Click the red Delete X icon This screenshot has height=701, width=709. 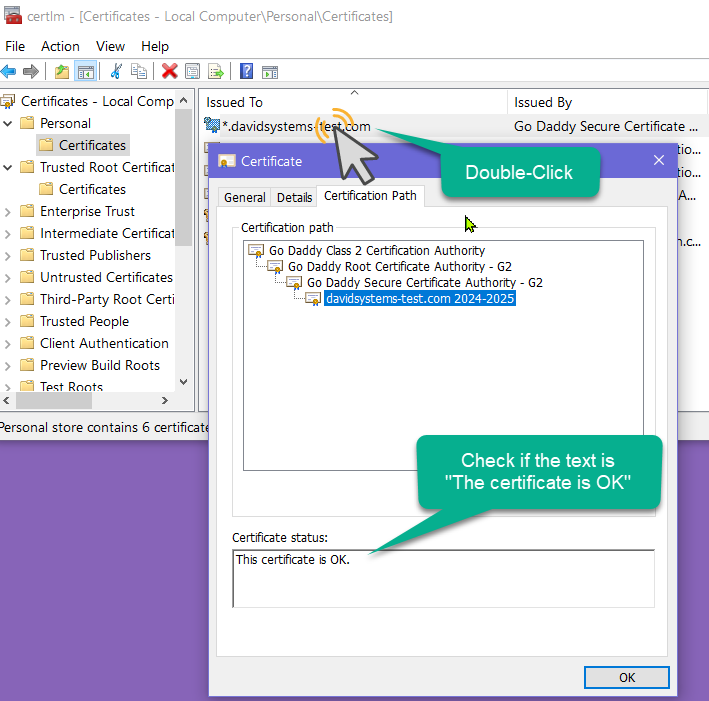click(x=169, y=71)
